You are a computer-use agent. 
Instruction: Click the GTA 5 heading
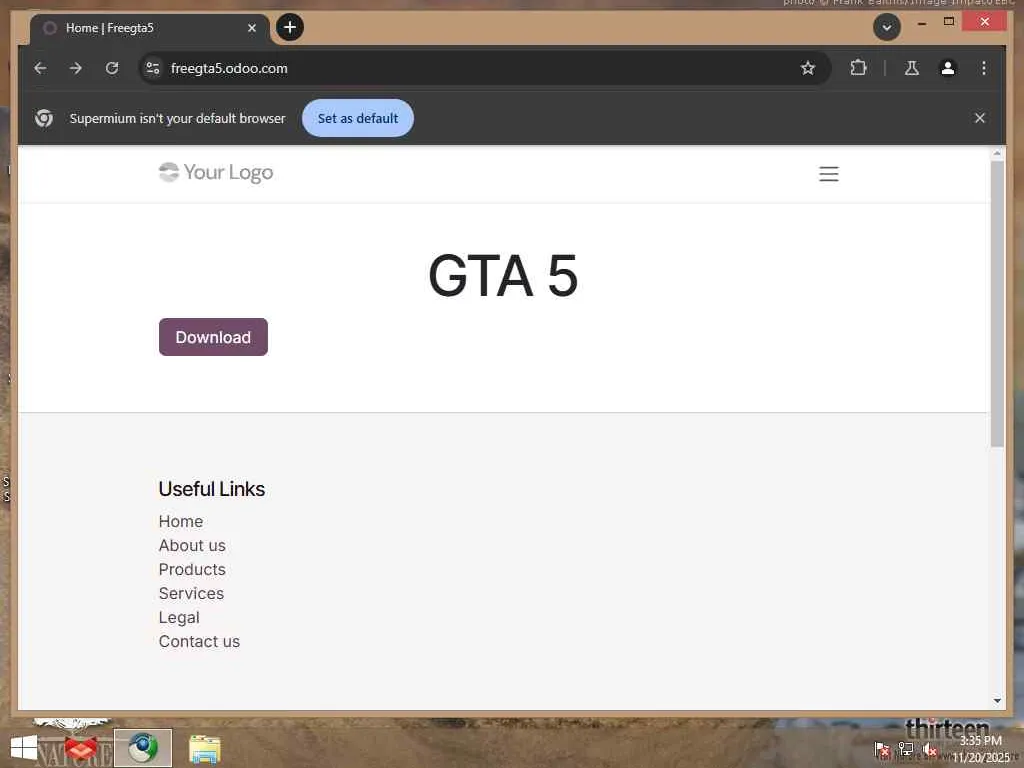tap(503, 275)
